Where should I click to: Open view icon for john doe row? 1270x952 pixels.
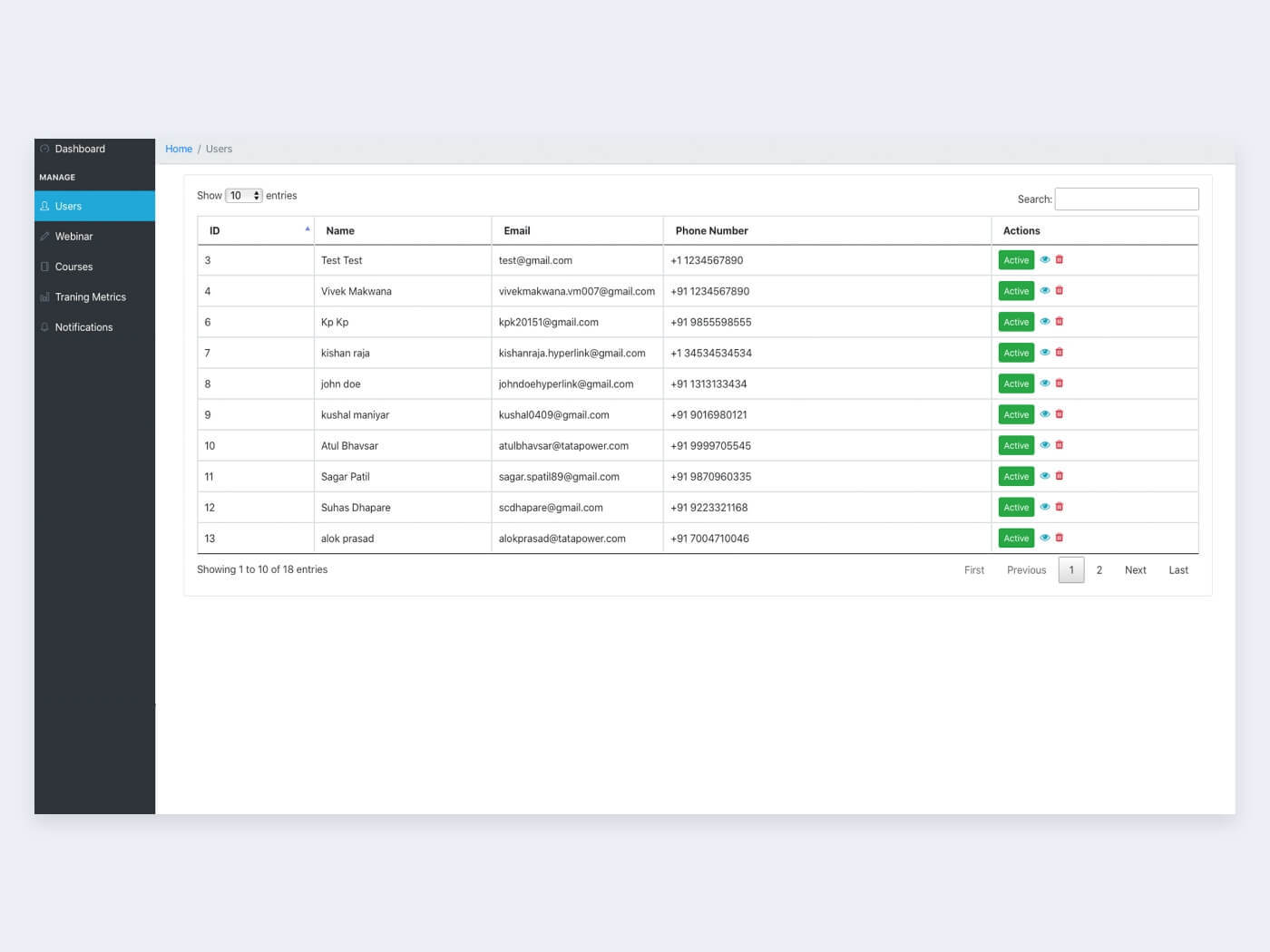click(x=1045, y=383)
